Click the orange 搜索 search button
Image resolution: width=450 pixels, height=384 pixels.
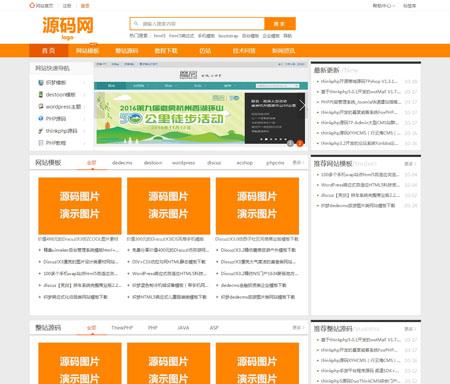pos(280,24)
